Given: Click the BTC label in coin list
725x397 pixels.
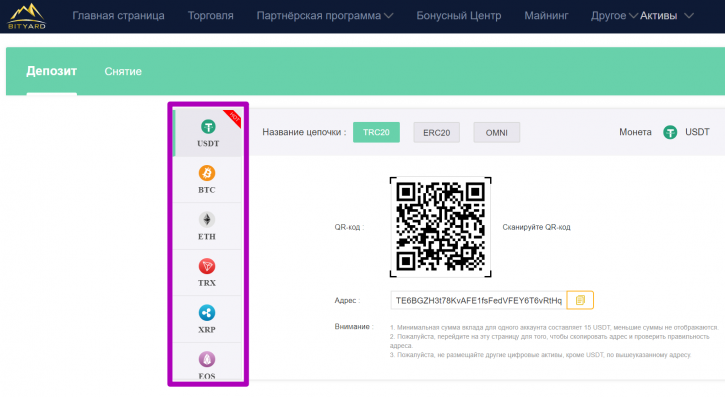Looking at the screenshot, I should pyautogui.click(x=207, y=190).
